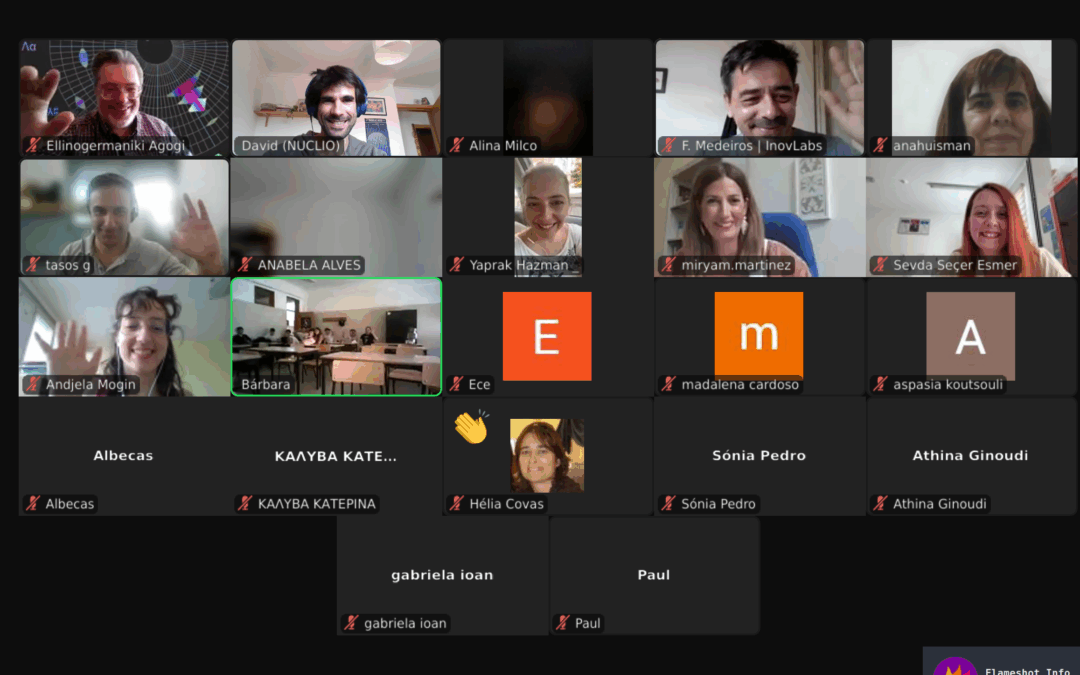The width and height of the screenshot is (1080, 675).
Task: Click madalena cardoso's orange m avatar
Action: point(758,335)
